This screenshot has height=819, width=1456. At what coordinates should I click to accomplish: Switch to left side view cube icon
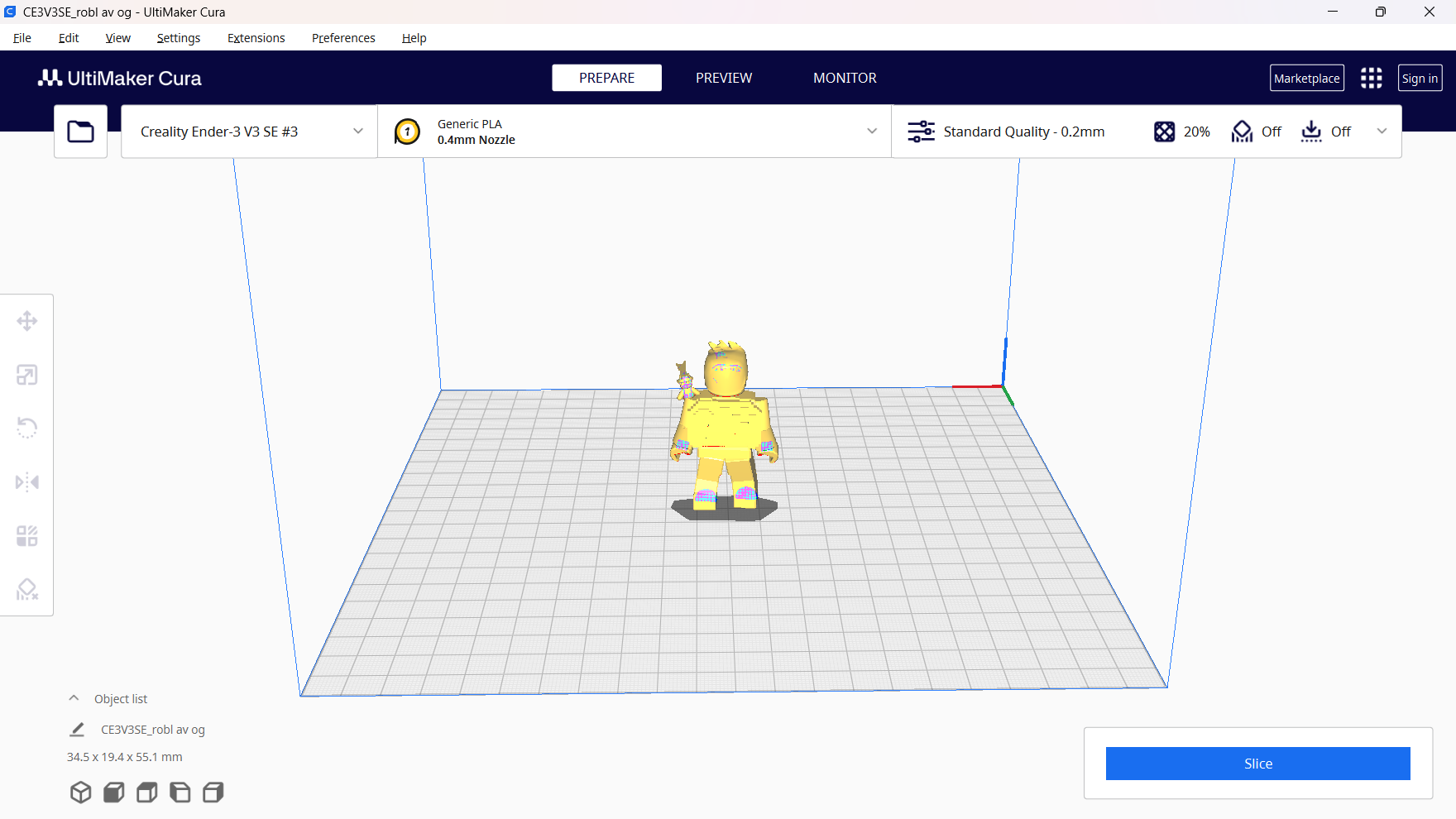point(180,793)
